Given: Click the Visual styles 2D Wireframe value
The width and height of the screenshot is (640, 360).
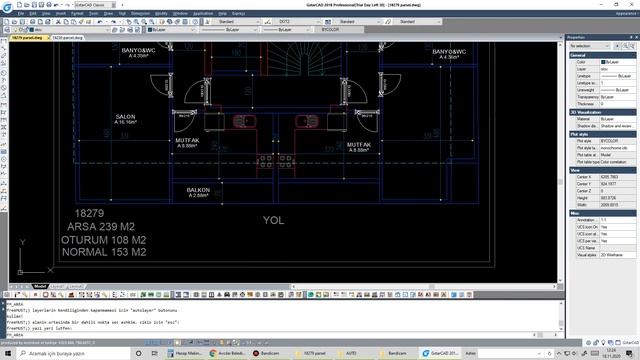Looking at the screenshot, I should pyautogui.click(x=618, y=255).
